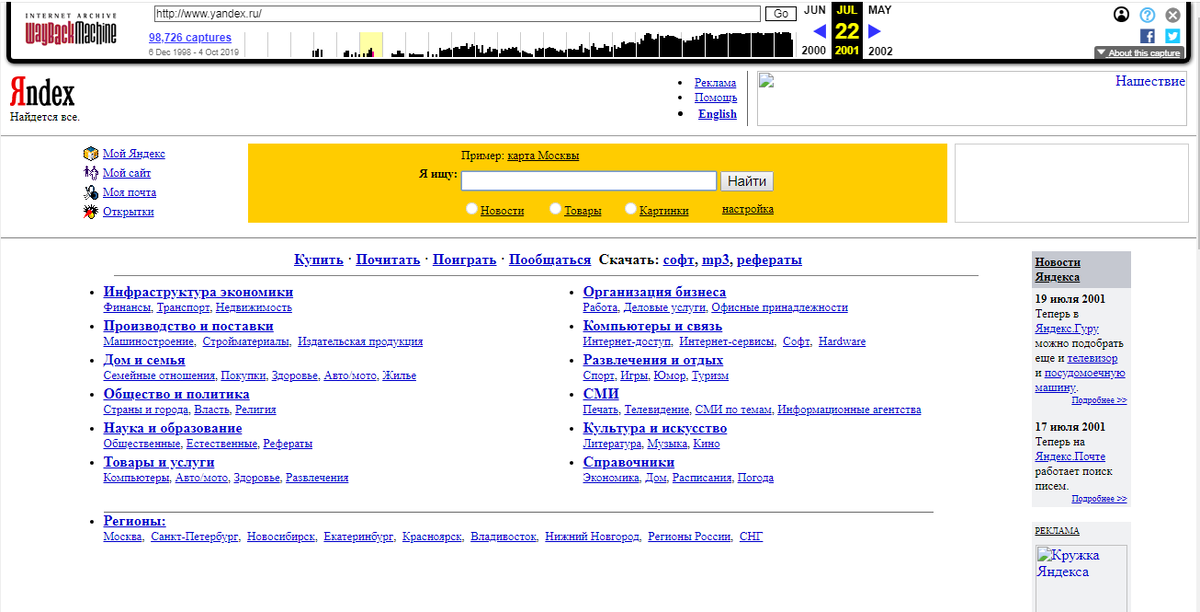Click the Я ищу search input field
Image resolution: width=1200 pixels, height=612 pixels.
[589, 181]
